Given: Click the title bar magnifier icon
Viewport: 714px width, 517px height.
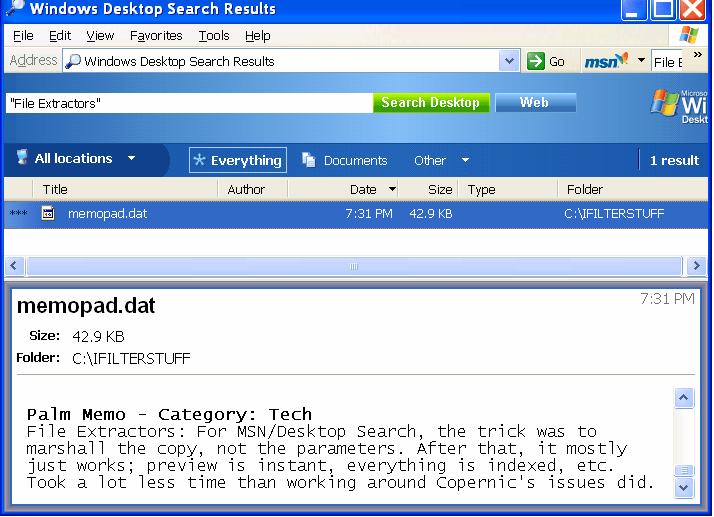Looking at the screenshot, I should pyautogui.click(x=15, y=7).
